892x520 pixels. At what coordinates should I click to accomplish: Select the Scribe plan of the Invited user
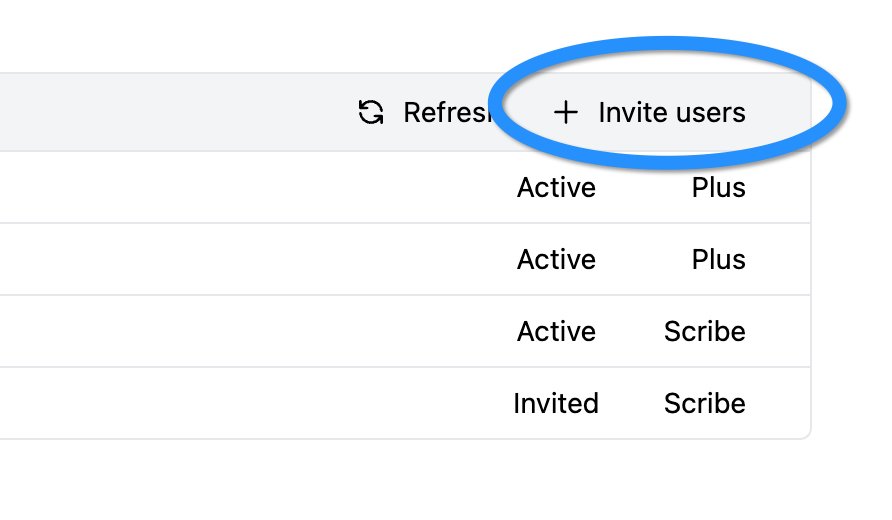pyautogui.click(x=704, y=404)
